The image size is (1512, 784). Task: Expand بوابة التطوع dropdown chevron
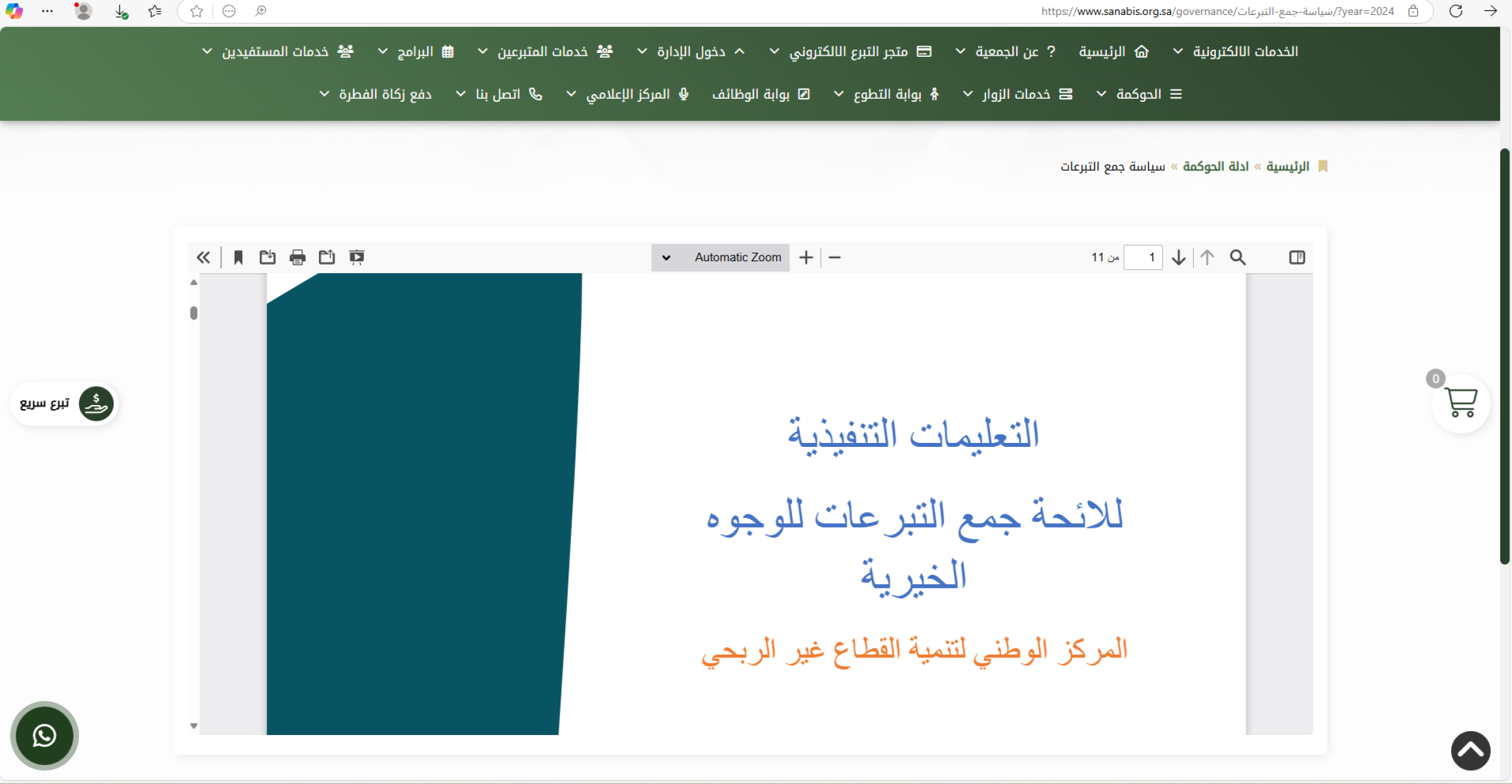838,94
